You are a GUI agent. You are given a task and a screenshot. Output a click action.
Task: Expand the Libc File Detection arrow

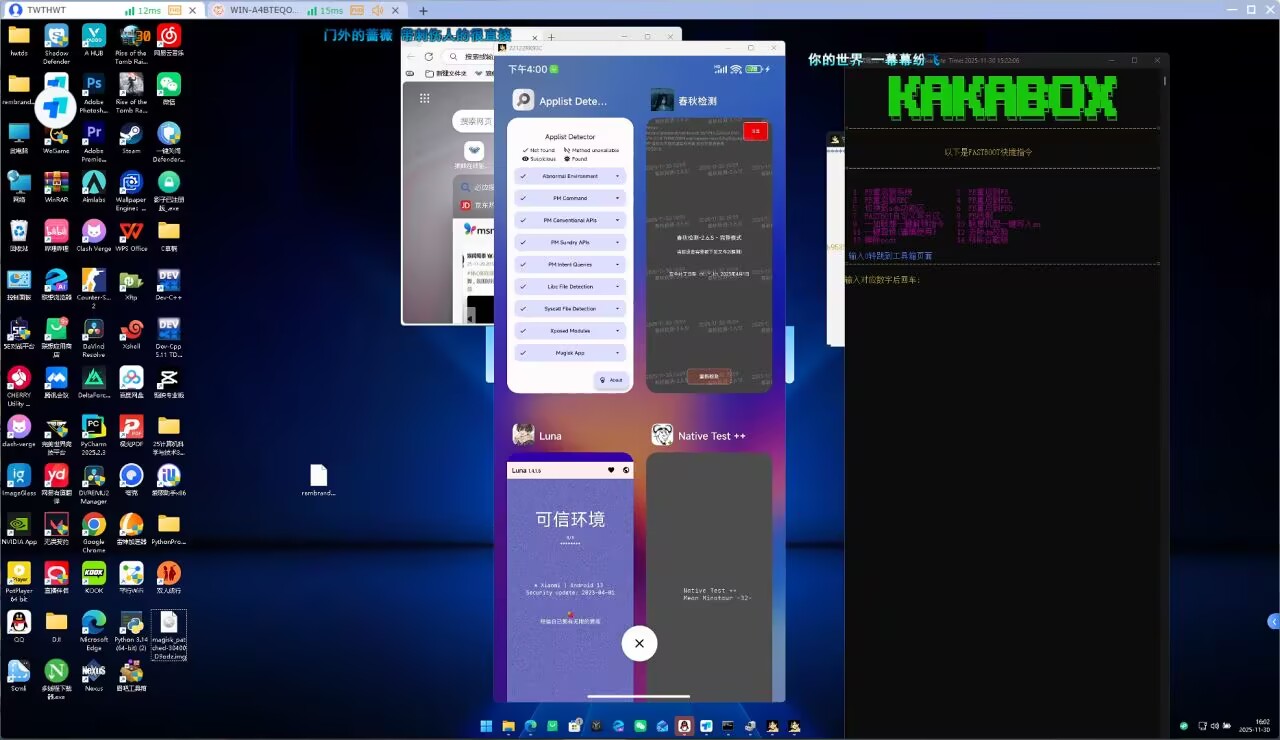point(617,287)
